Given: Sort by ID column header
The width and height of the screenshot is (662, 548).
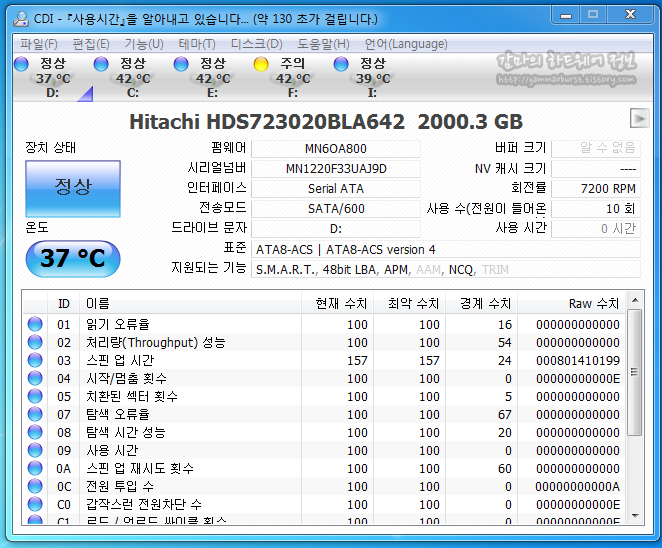Looking at the screenshot, I should point(63,304).
